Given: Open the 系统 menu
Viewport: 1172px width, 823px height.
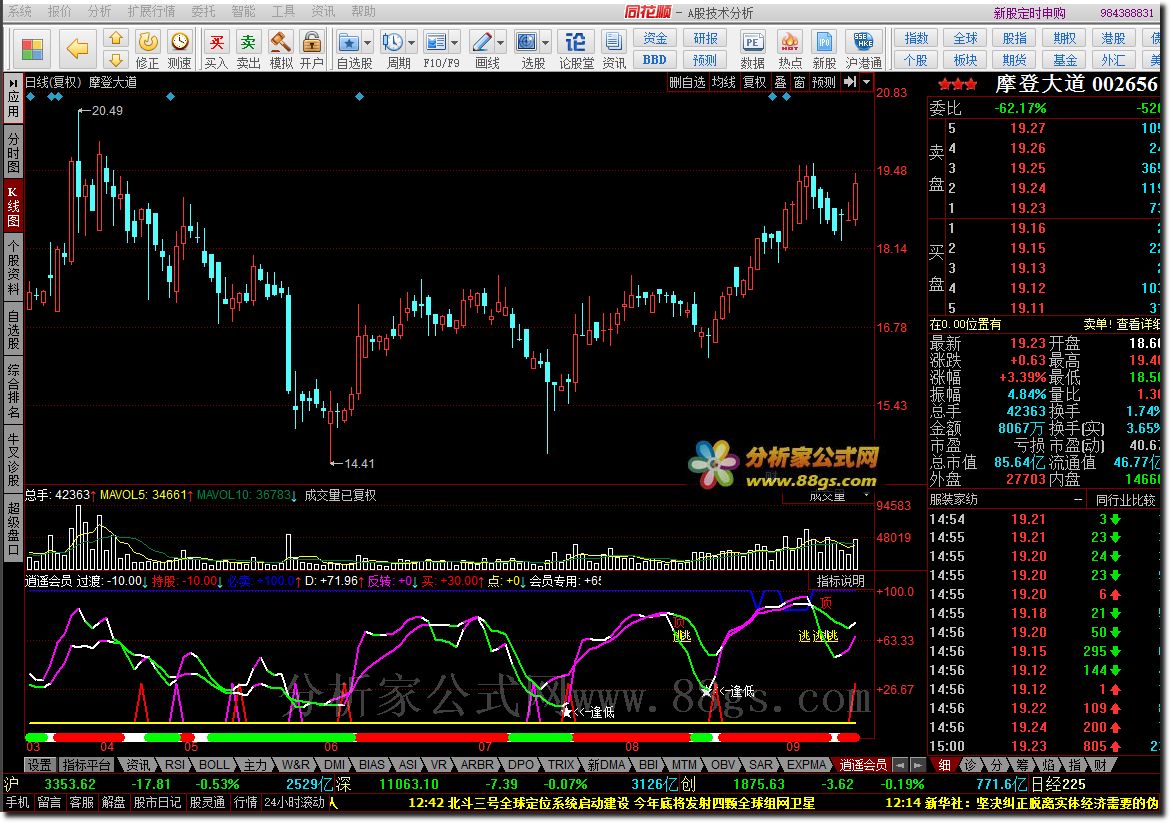Looking at the screenshot, I should (x=19, y=11).
